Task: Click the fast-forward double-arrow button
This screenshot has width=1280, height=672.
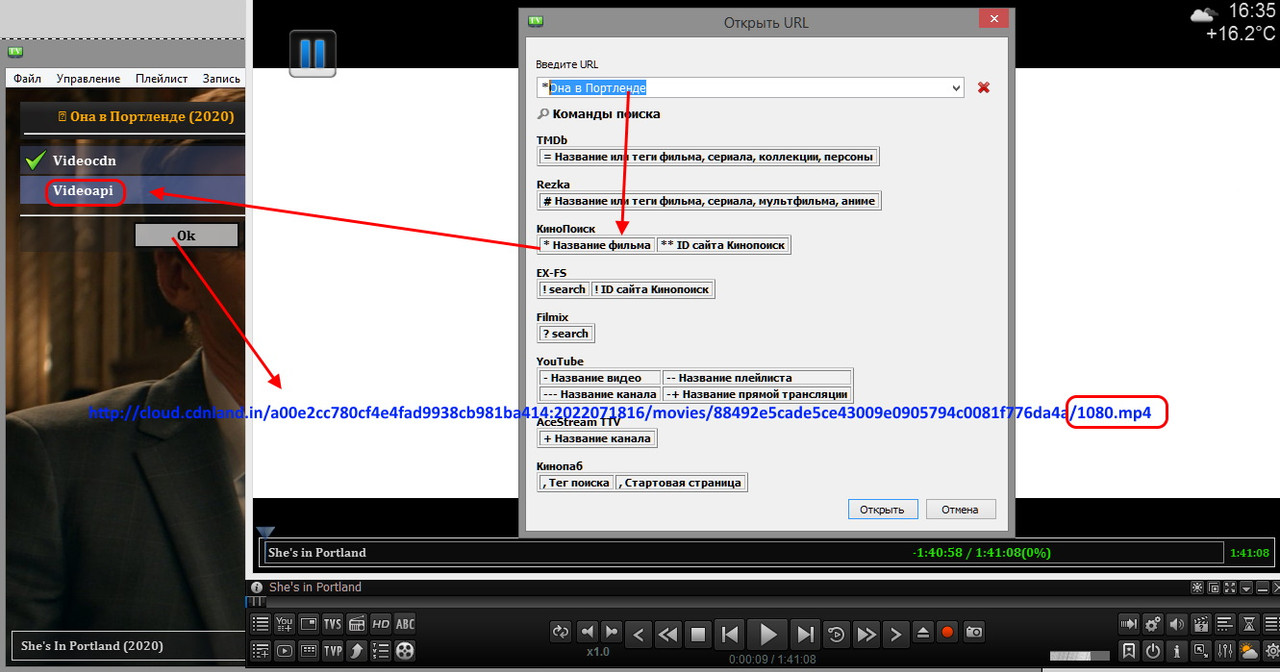Action: tap(867, 633)
